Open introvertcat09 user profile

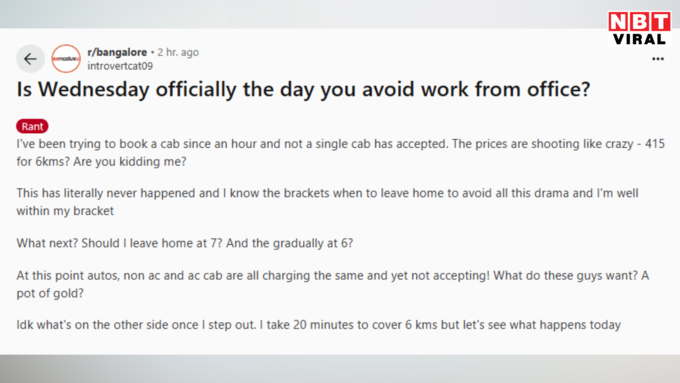120,66
